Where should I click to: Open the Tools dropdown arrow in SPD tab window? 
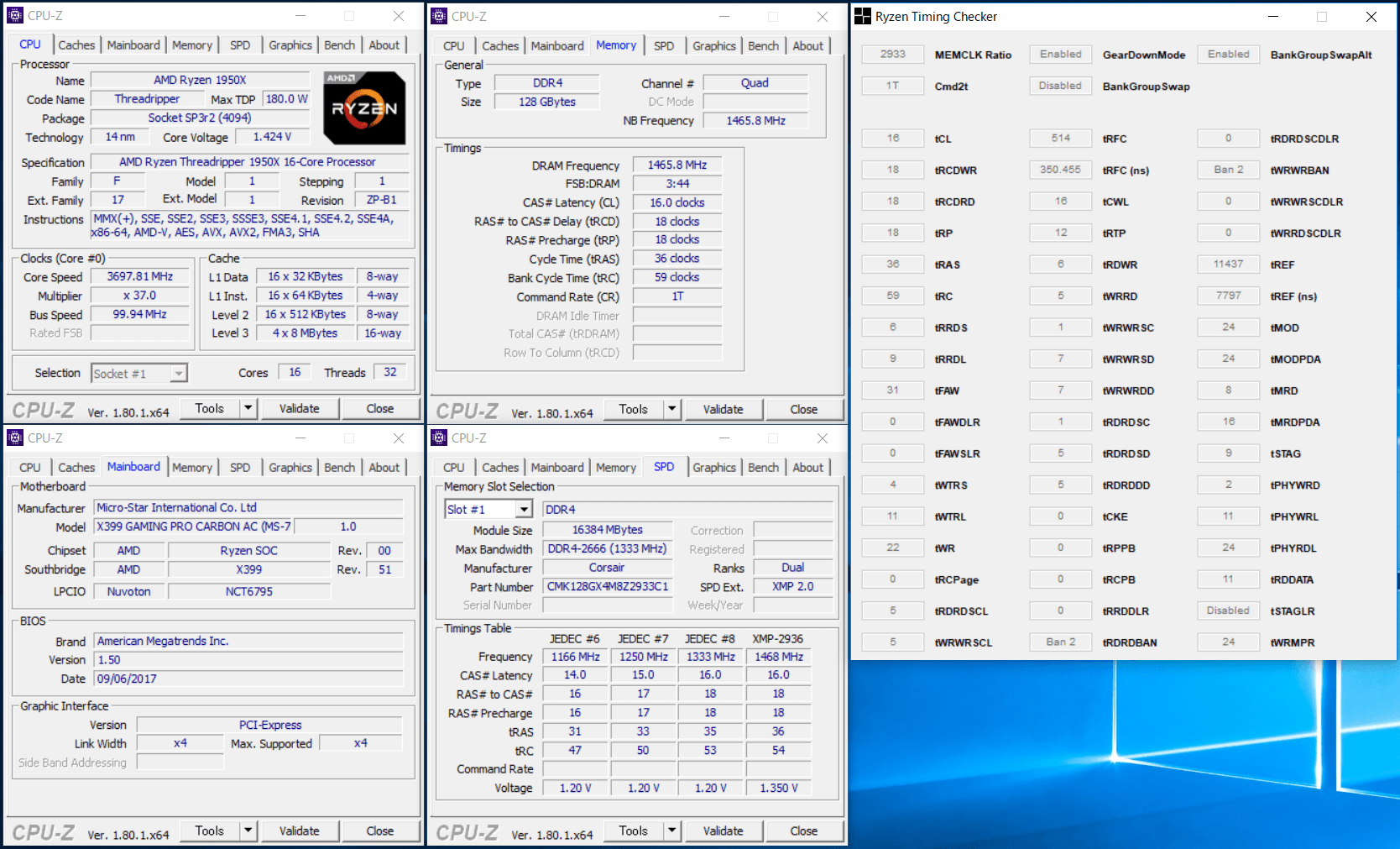click(x=671, y=831)
